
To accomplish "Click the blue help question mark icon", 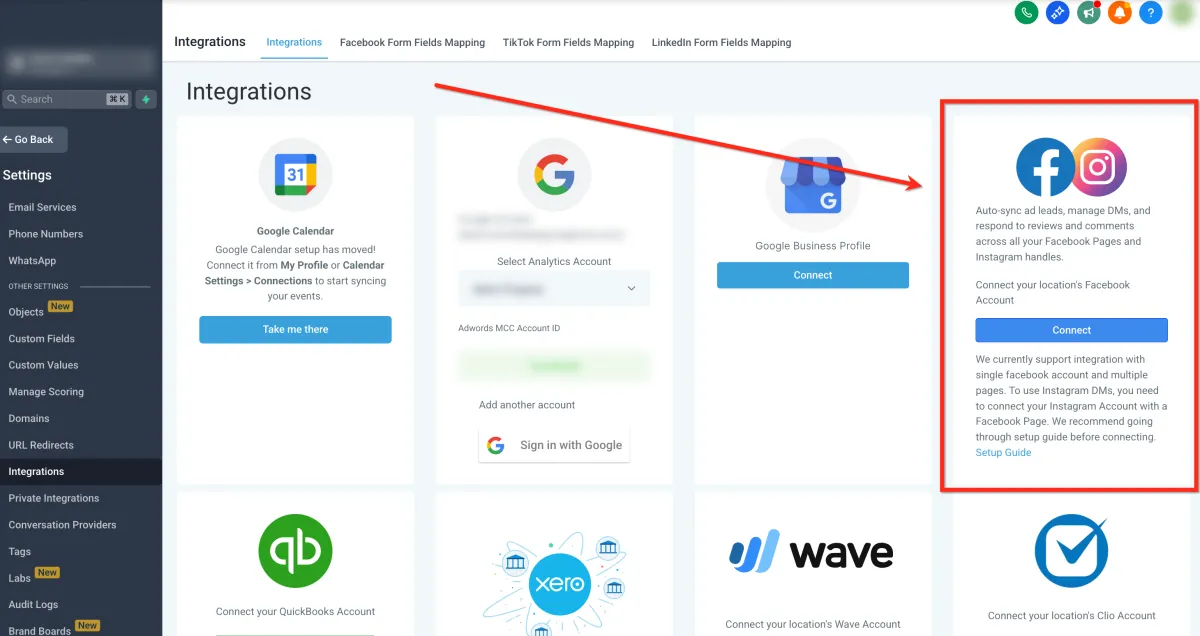I will 1151,13.
